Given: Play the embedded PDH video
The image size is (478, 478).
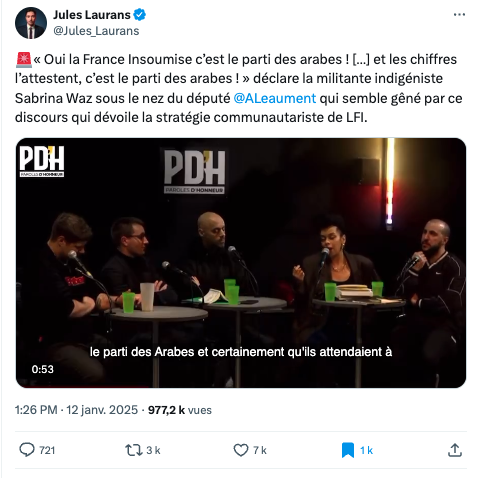Looking at the screenshot, I should click(x=241, y=263).
